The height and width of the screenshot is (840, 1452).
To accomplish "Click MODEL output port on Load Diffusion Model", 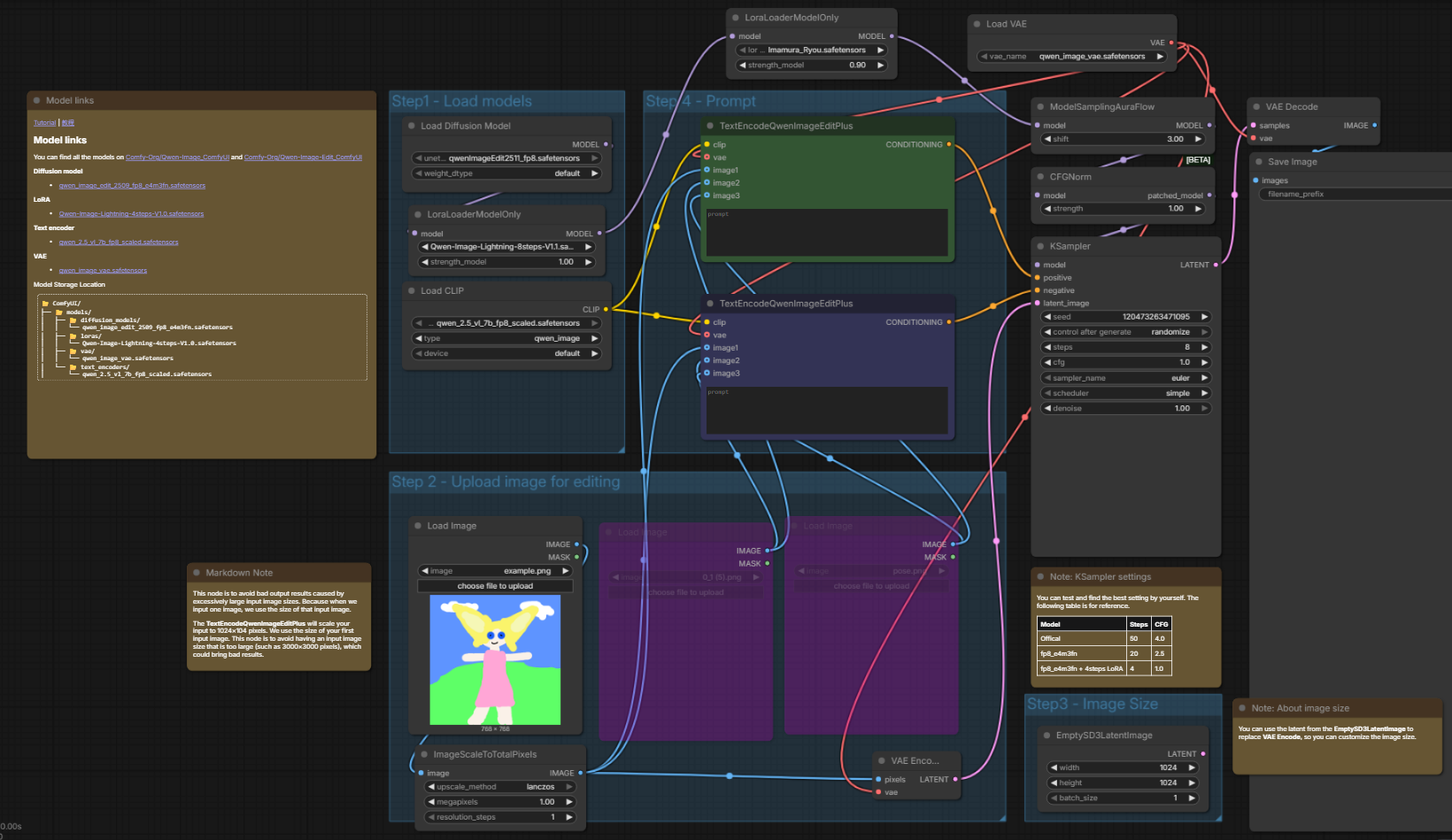I will [606, 144].
